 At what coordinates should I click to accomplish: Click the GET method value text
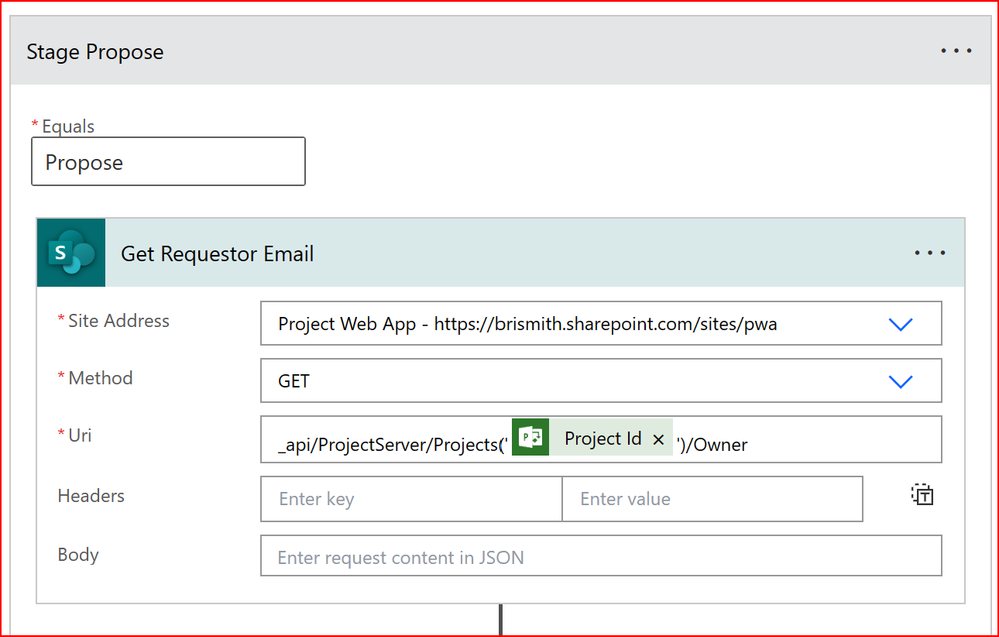click(294, 381)
